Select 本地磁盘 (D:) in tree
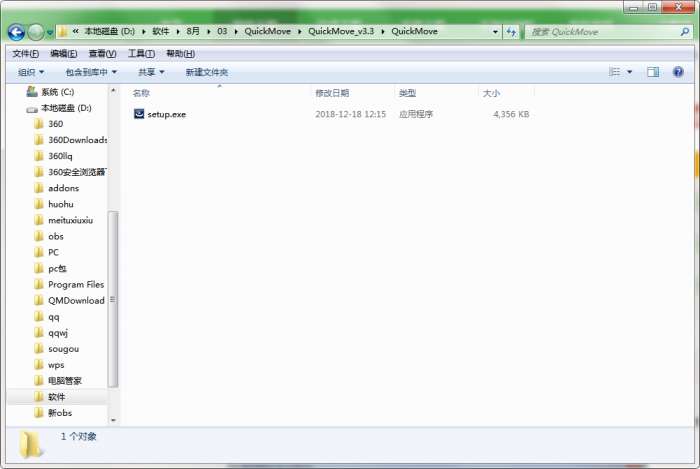700x469 pixels. 59,108
